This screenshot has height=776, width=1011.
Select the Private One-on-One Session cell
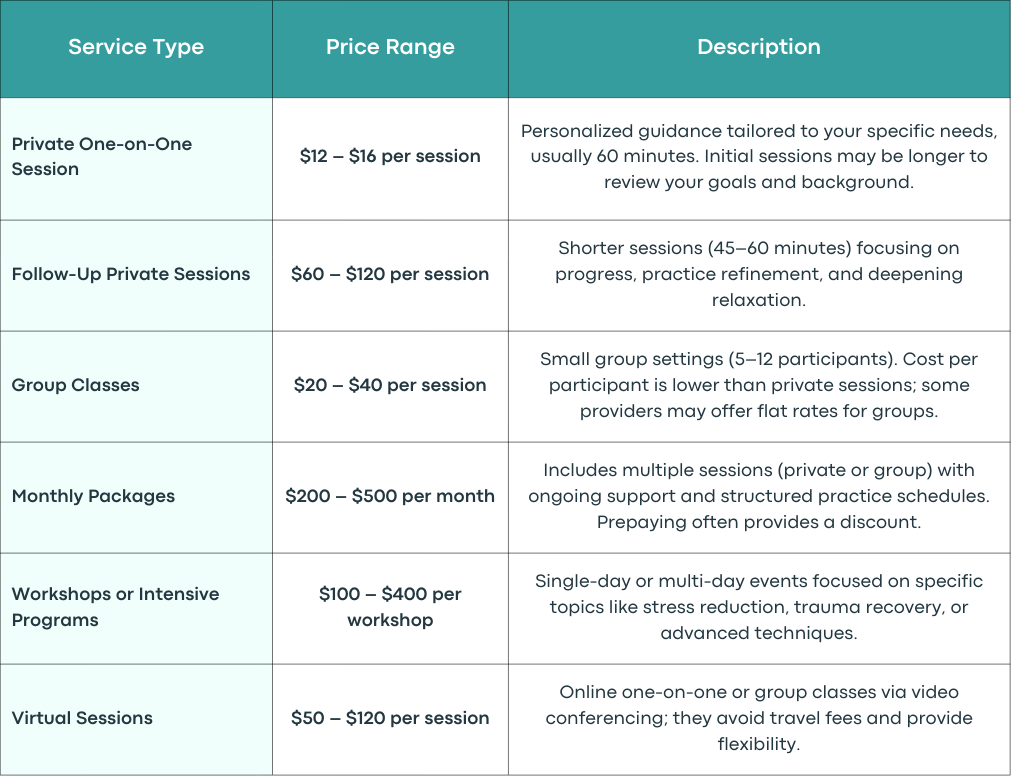click(x=136, y=159)
